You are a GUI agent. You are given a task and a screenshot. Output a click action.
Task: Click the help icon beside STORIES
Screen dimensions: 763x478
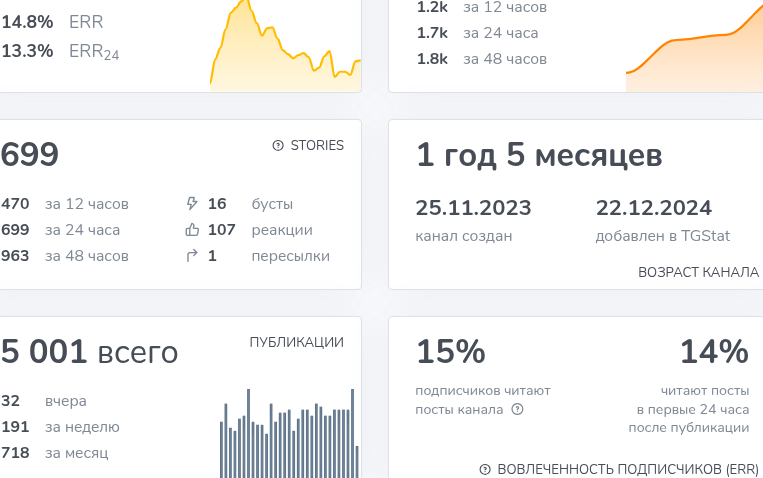278,145
